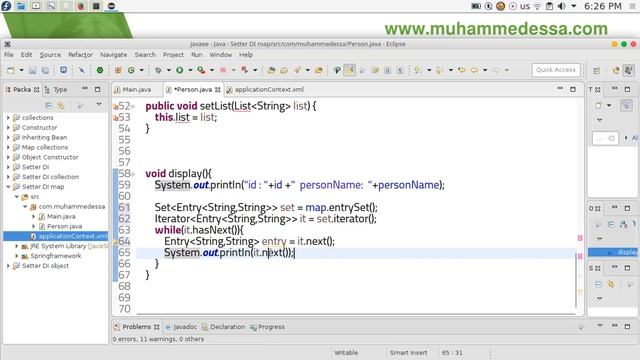Switch to the Main.java editor tab
This screenshot has height=360, width=640.
pos(133,89)
